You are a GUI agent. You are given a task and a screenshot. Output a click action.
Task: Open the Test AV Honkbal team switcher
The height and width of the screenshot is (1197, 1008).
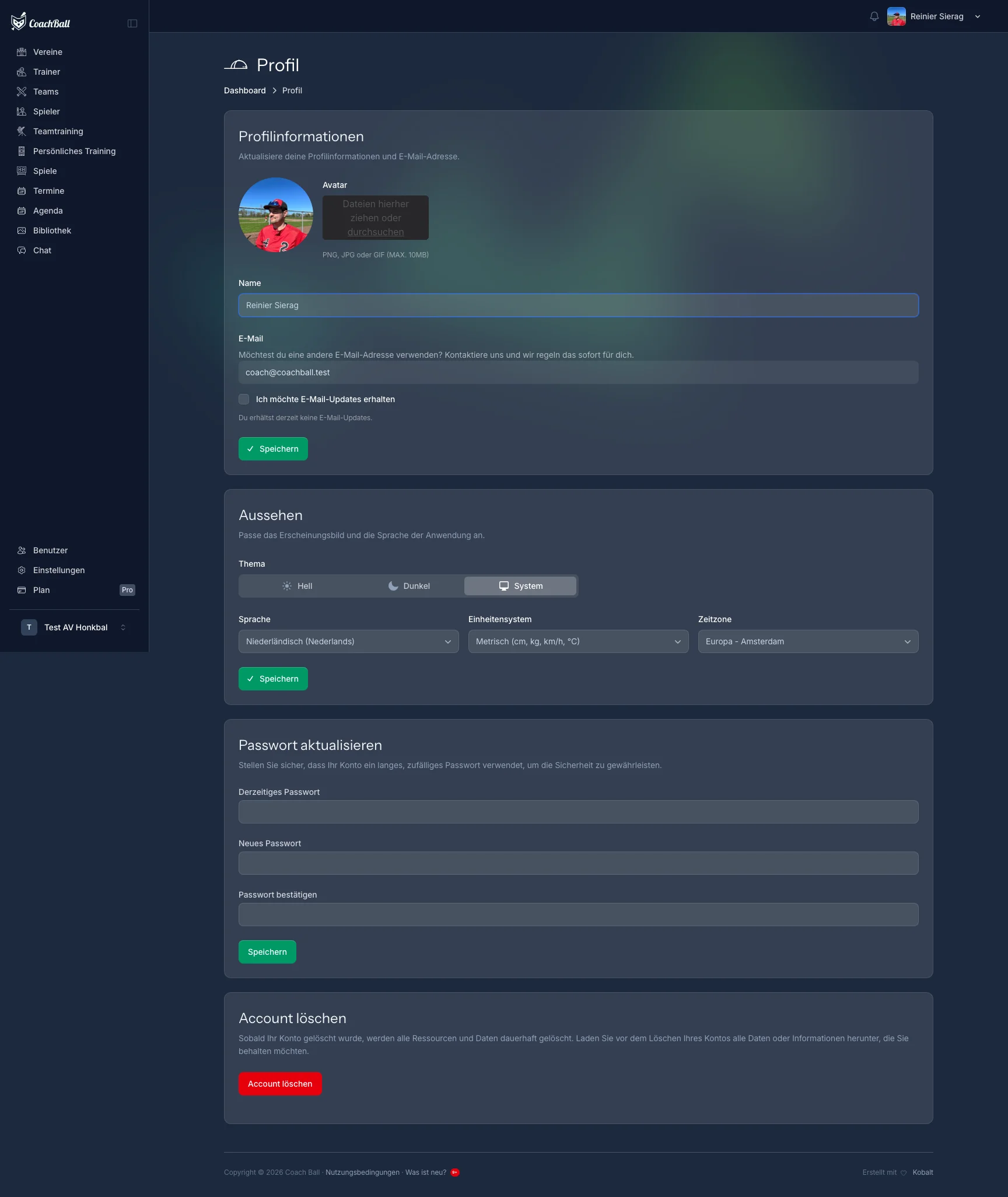coord(75,627)
